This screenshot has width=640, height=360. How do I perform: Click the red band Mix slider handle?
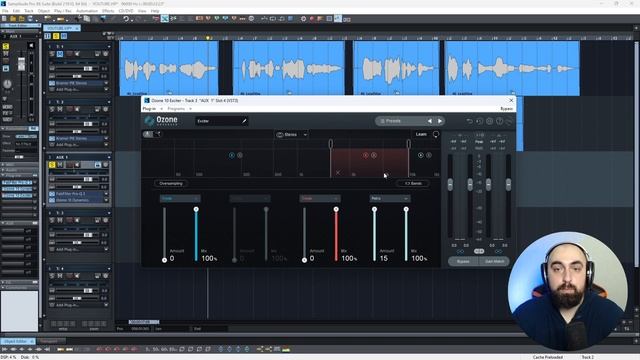coord(336,209)
